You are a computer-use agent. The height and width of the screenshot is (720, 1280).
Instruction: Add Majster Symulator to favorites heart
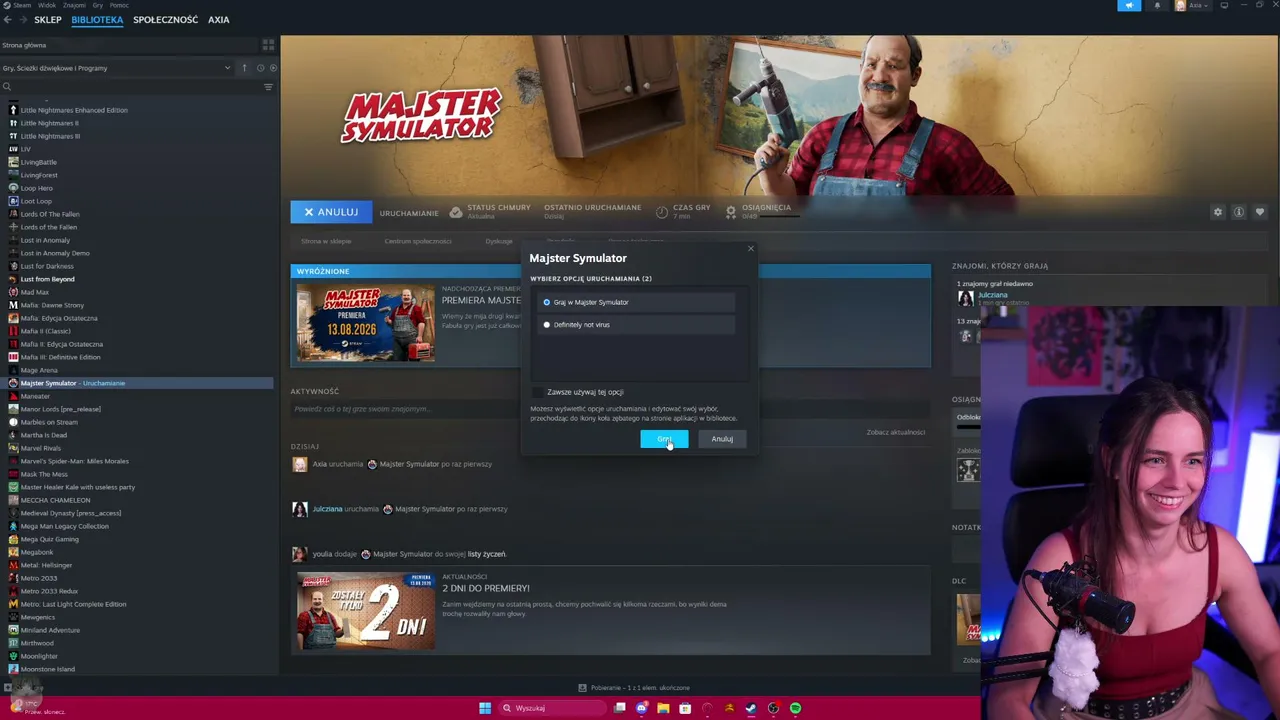click(x=1259, y=212)
